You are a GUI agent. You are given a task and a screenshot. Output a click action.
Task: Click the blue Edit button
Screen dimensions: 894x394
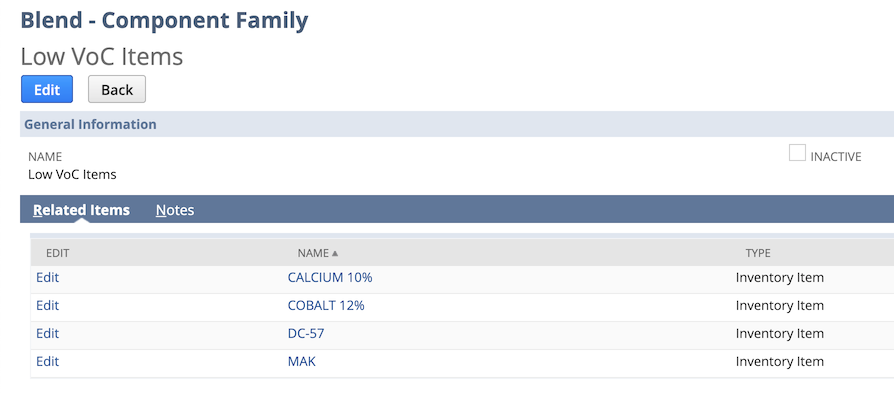click(x=47, y=90)
